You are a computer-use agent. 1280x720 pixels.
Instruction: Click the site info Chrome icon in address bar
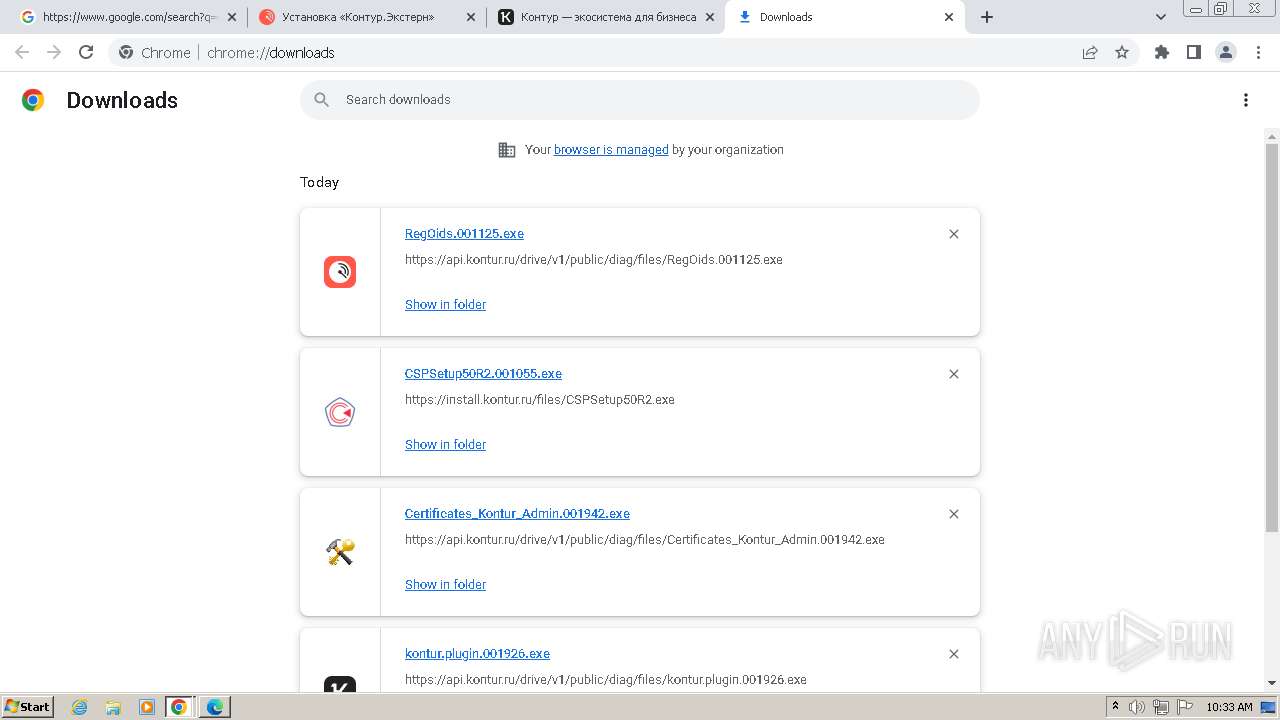(126, 52)
